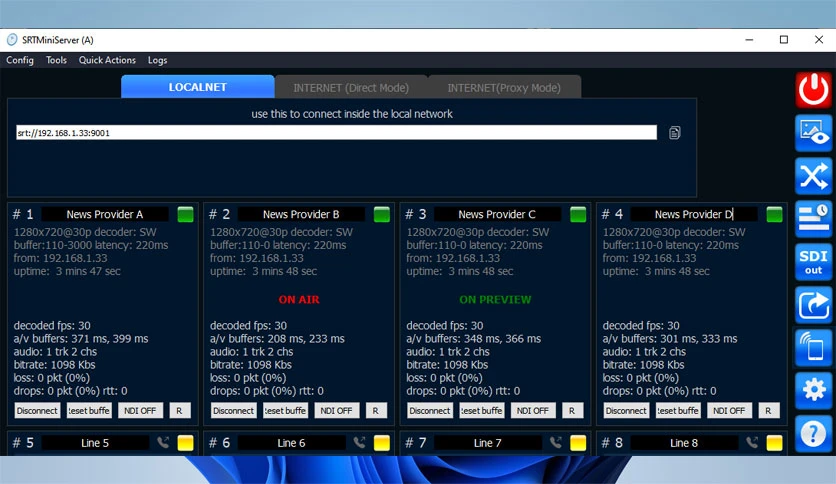Screen dimensions: 836x484
Task: Toggle NDI OFF for News Provider A
Action: point(140,410)
